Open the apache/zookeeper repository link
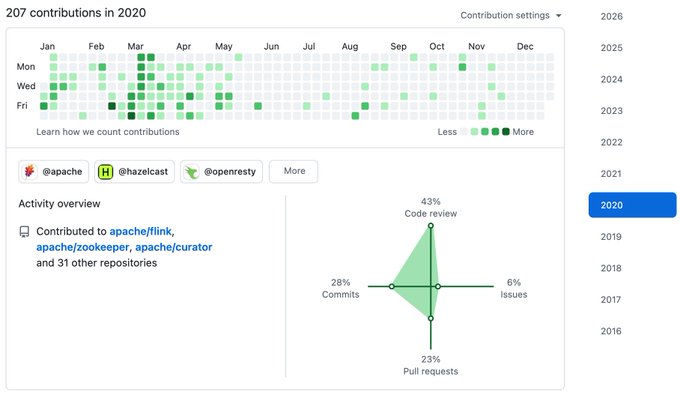The height and width of the screenshot is (398, 680). pyautogui.click(x=82, y=247)
